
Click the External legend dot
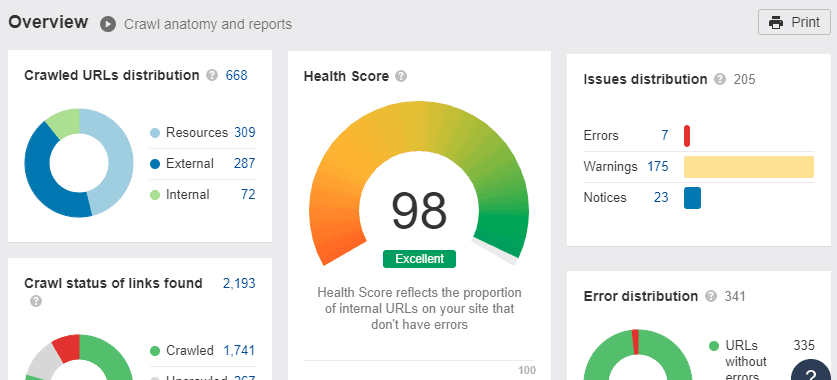click(x=155, y=164)
